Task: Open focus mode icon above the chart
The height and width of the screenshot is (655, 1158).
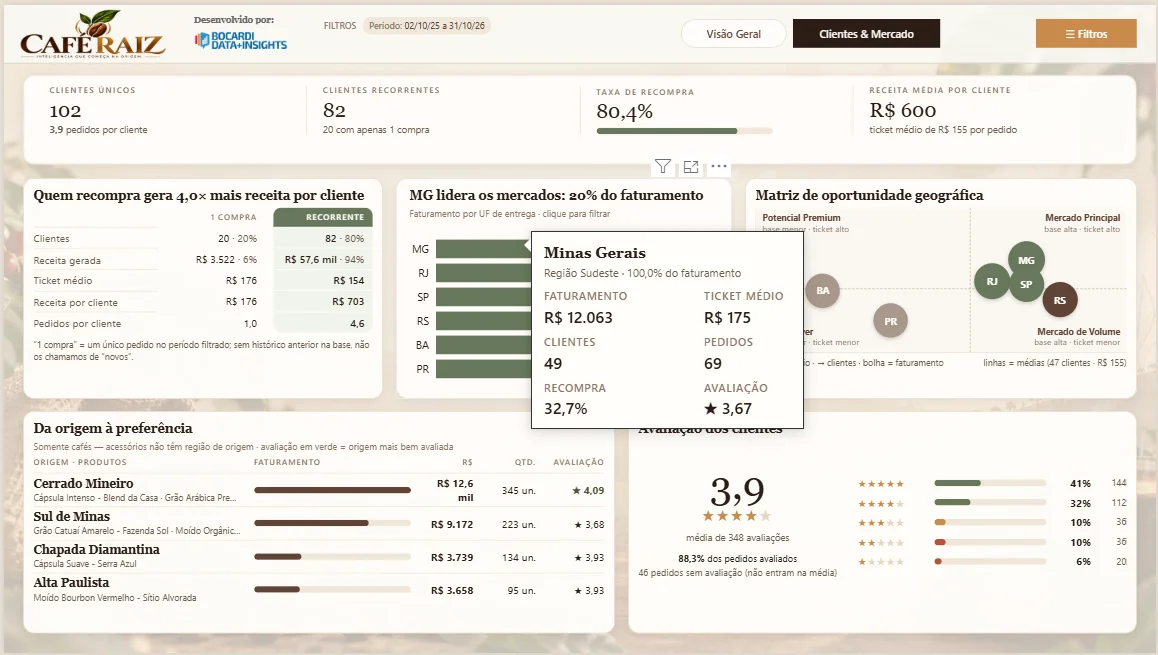Action: pos(691,167)
